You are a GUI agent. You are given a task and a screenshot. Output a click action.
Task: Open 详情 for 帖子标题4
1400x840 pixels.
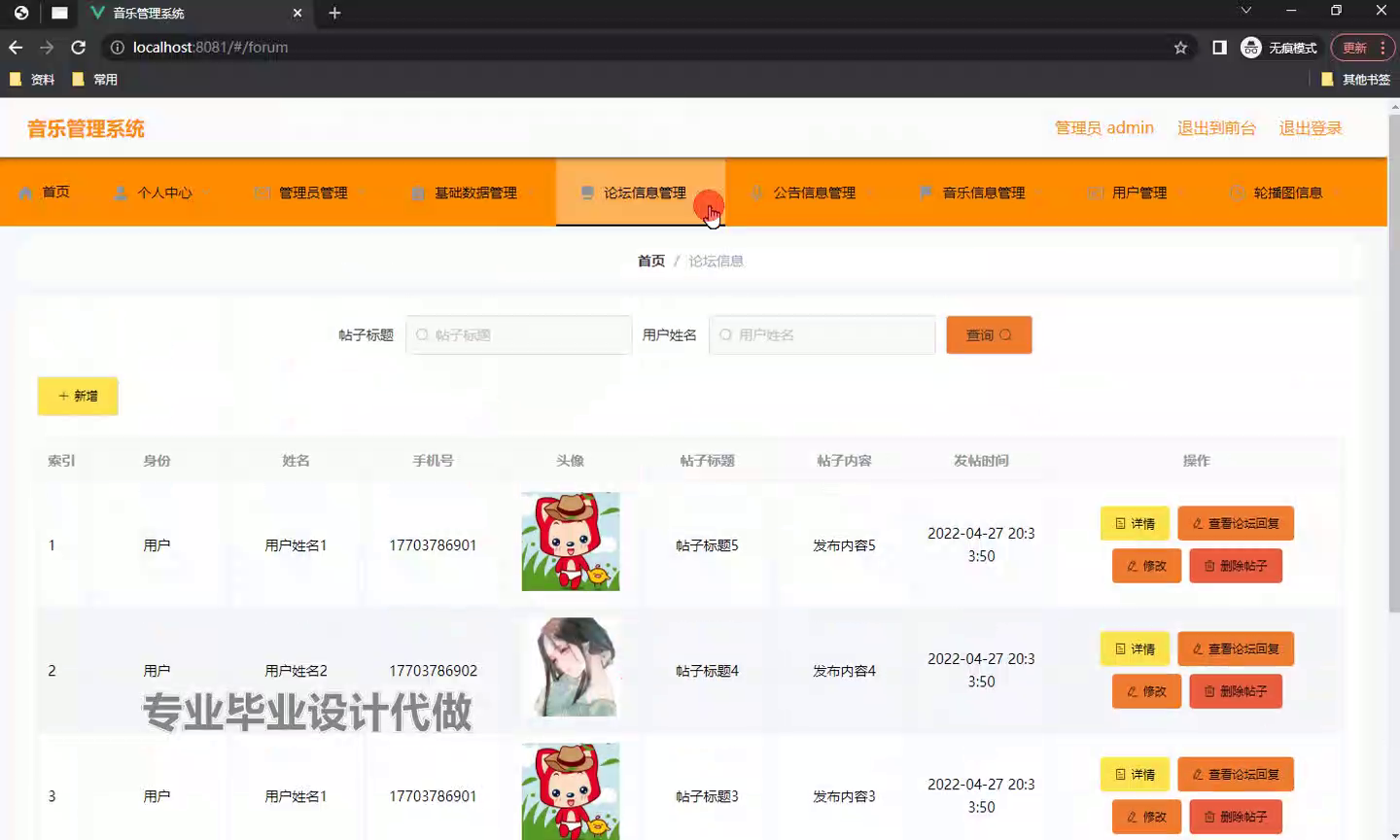1135,648
